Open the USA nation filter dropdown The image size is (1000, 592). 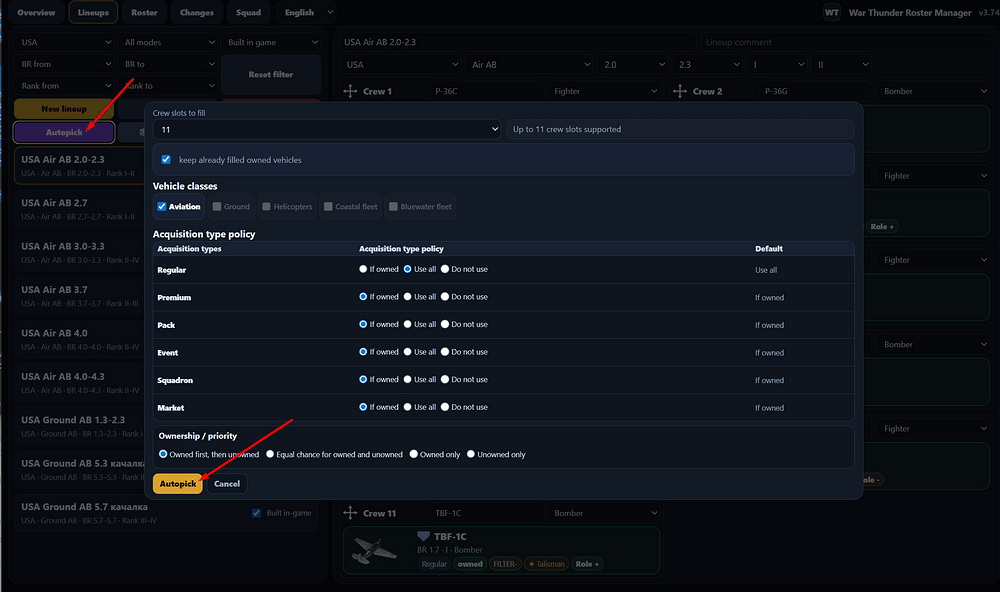[x=64, y=42]
